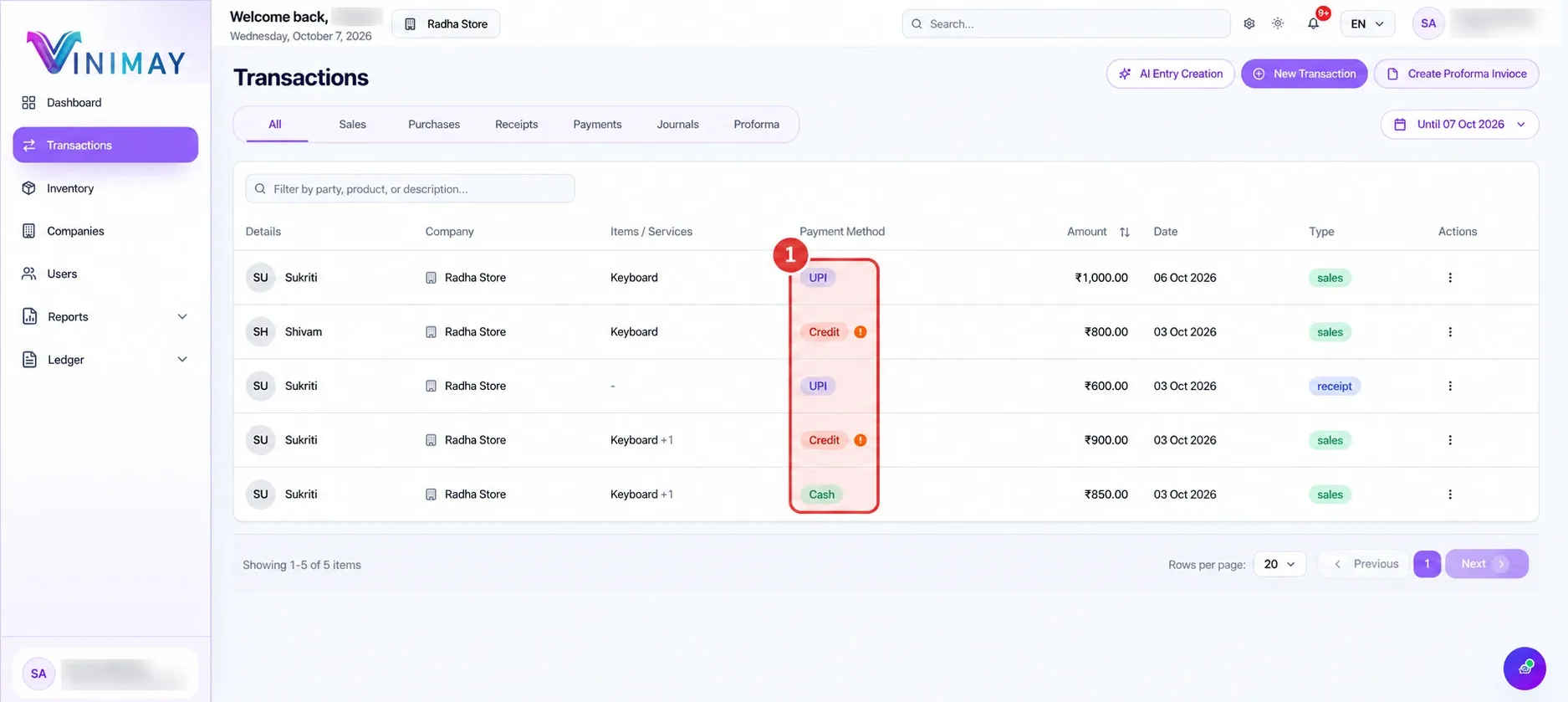Expand the Reports section
The height and width of the screenshot is (702, 1568).
[x=105, y=316]
